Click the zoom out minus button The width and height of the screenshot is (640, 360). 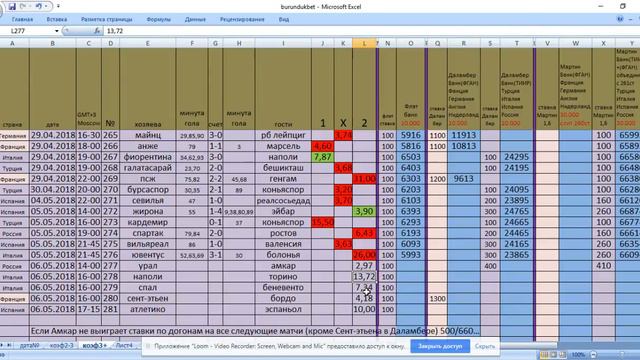click(593, 355)
